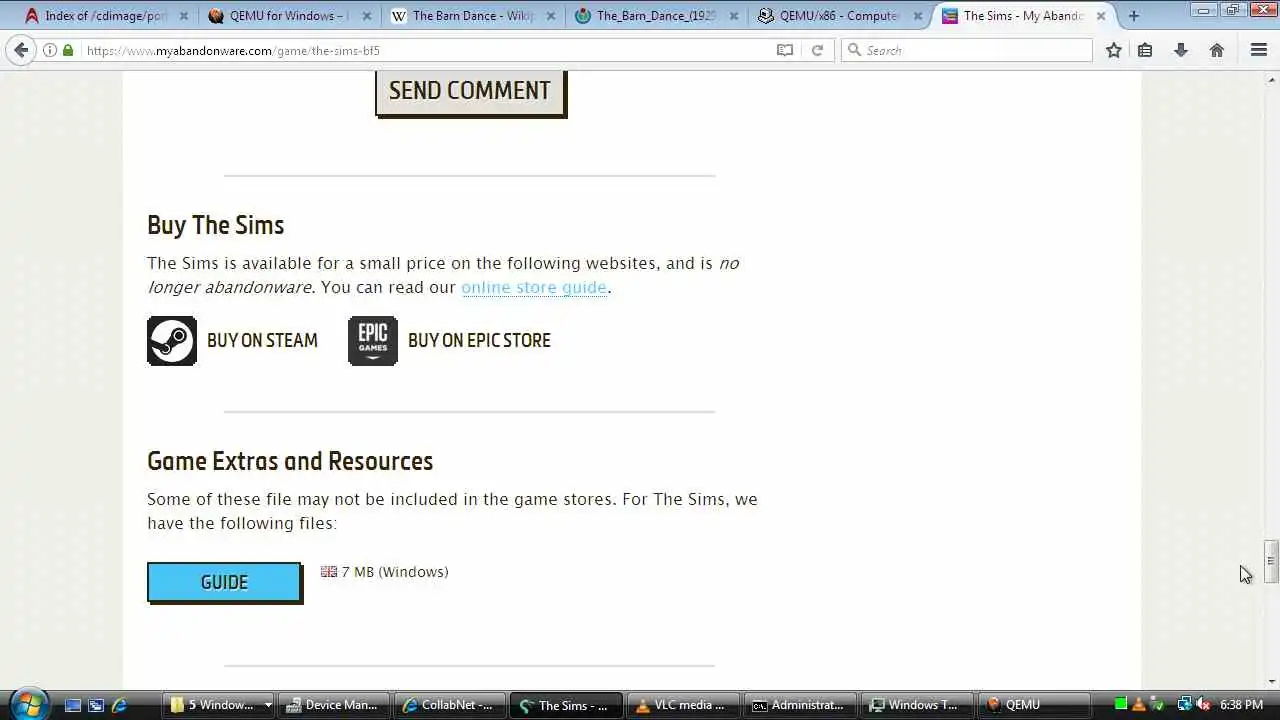1280x720 pixels.
Task: Launch Internet Explorer from quick launch
Action: click(x=119, y=705)
